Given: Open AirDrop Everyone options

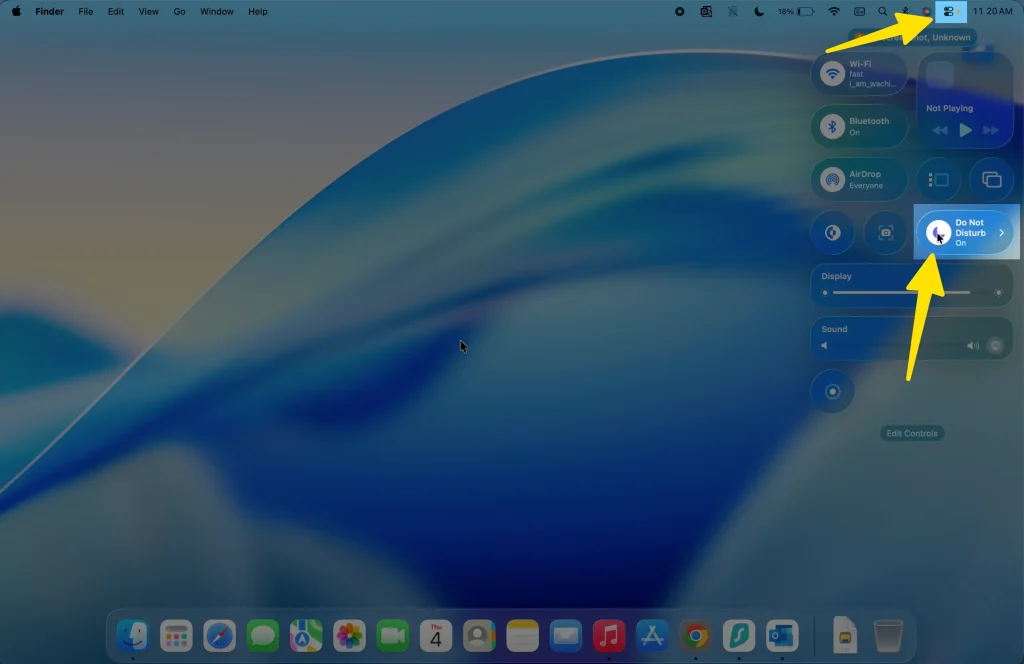Looking at the screenshot, I should tap(832, 180).
